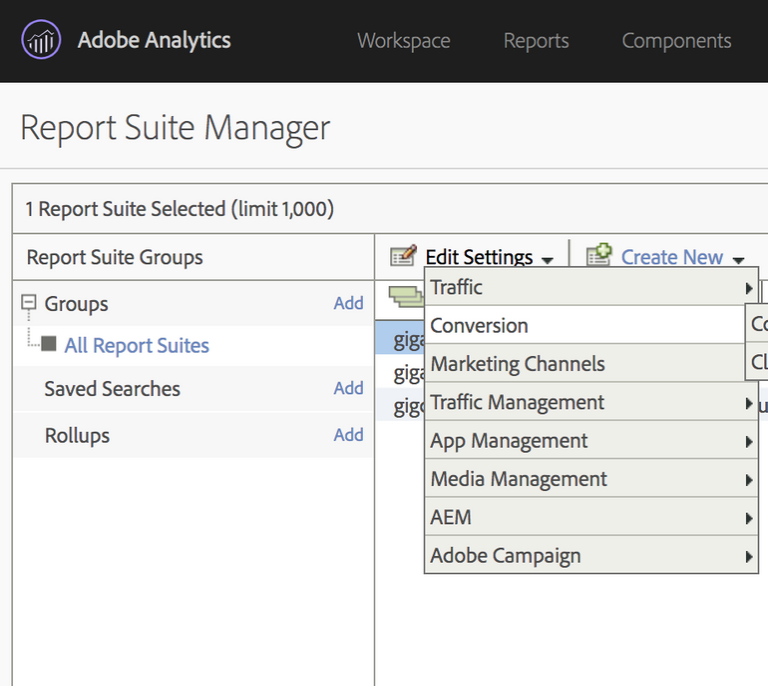
Task: Click the Groups tree label
Action: click(76, 304)
